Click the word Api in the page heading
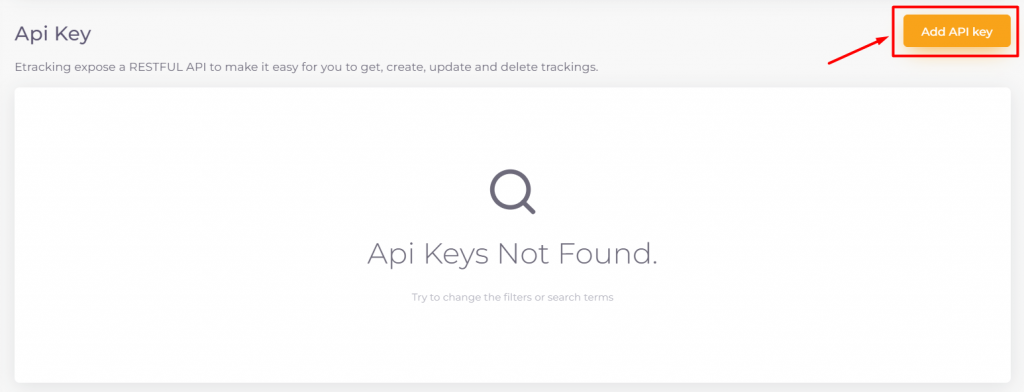1024x392 pixels. tap(29, 33)
